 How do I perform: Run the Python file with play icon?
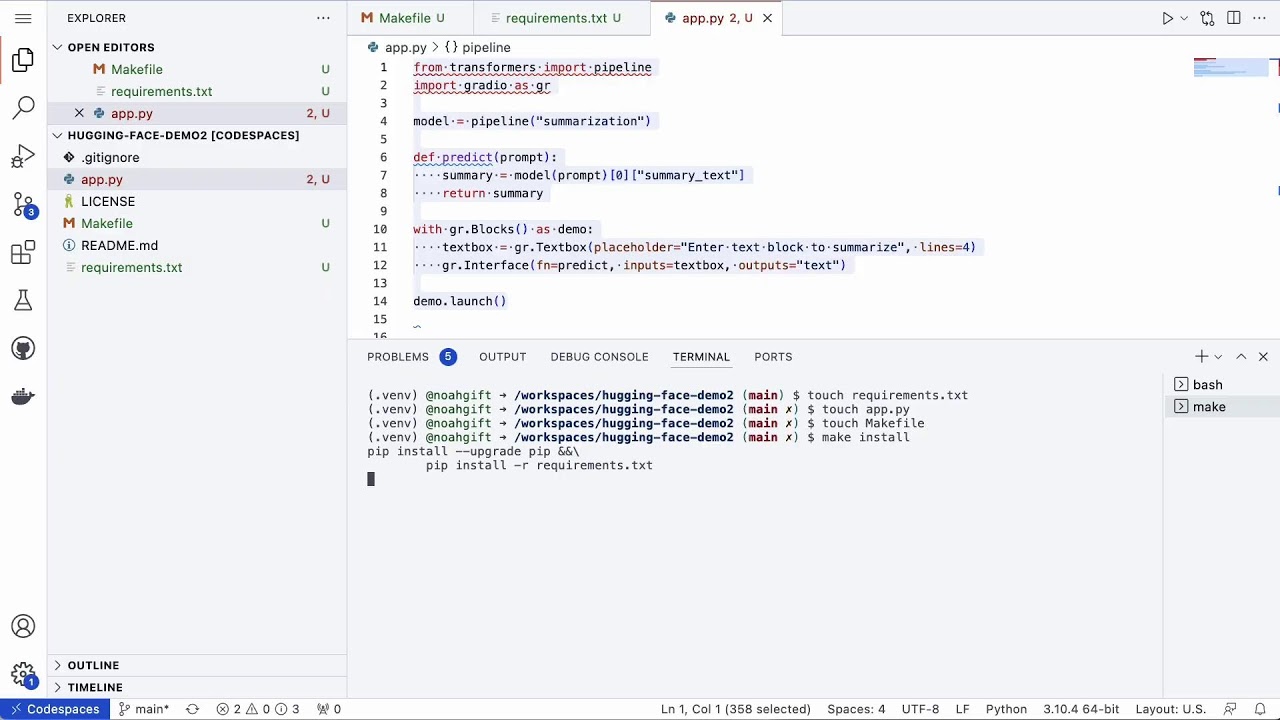tap(1167, 18)
